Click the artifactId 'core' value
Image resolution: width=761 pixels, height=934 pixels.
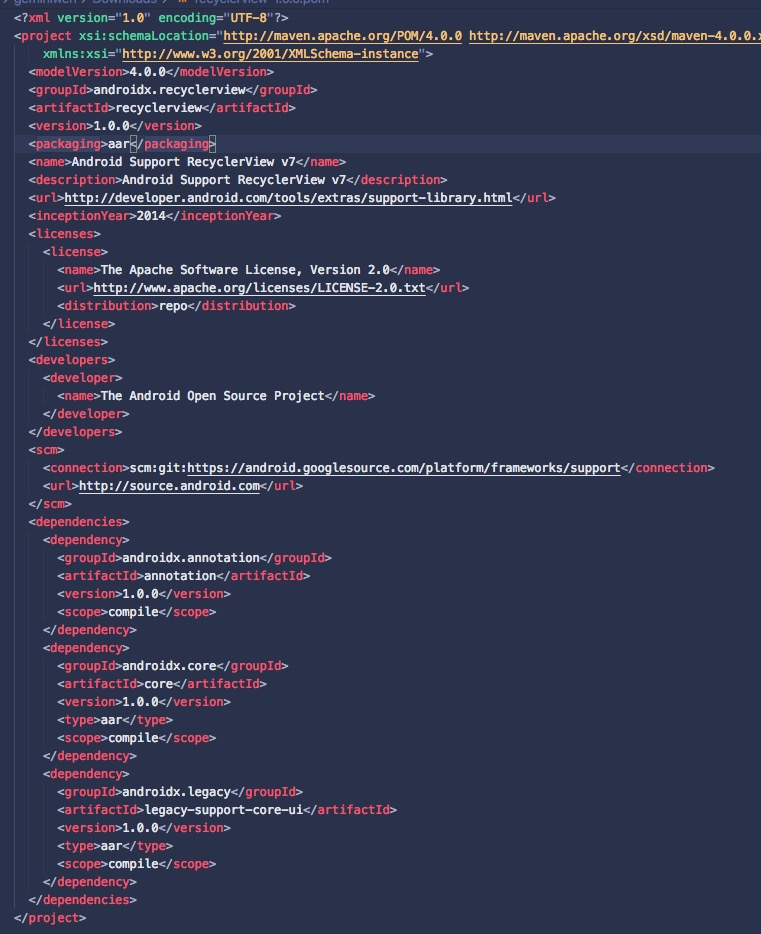(x=158, y=684)
